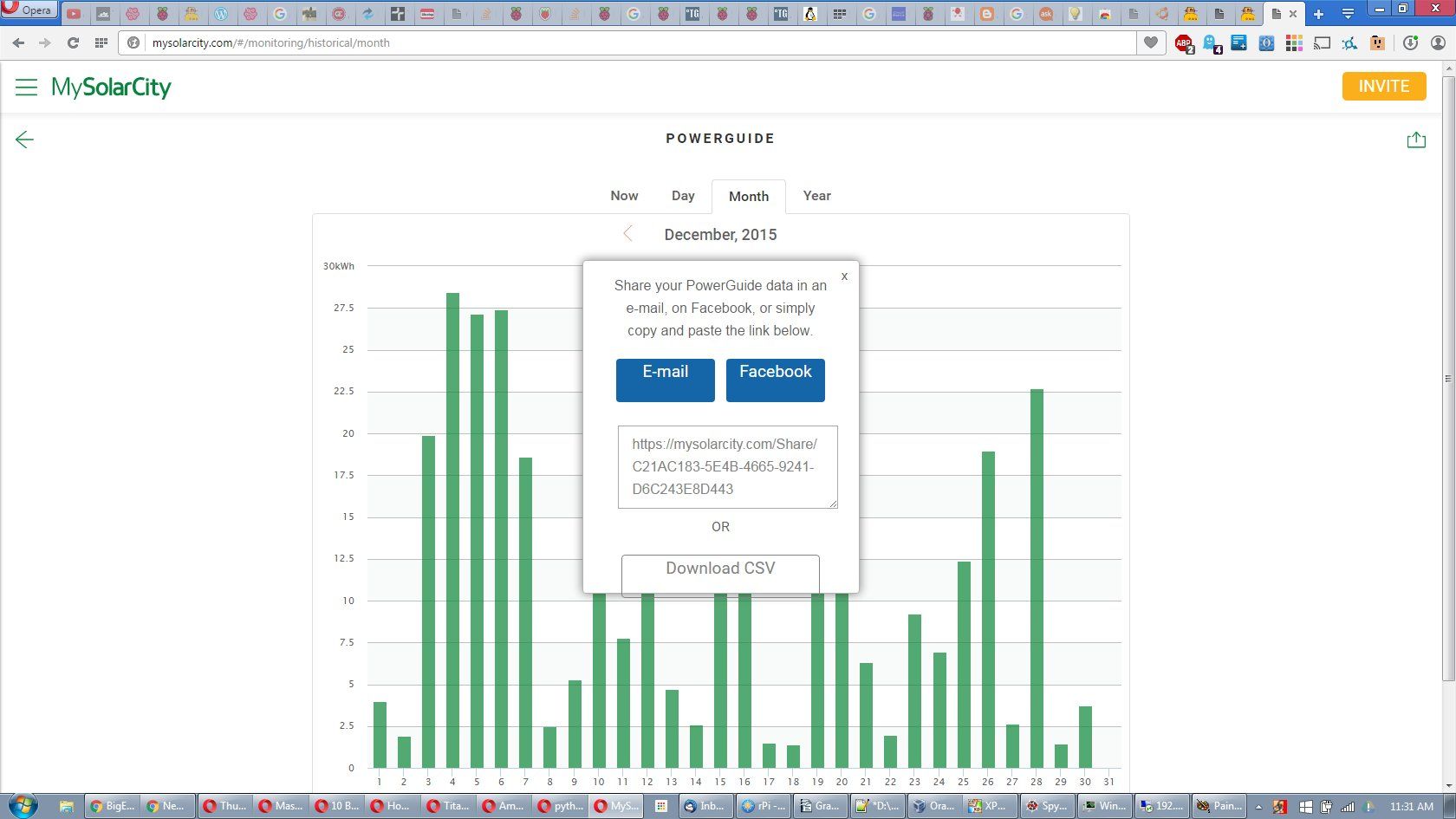Open the tab menu icon at the tab bar's right
The height and width of the screenshot is (819, 1456).
[1346, 14]
